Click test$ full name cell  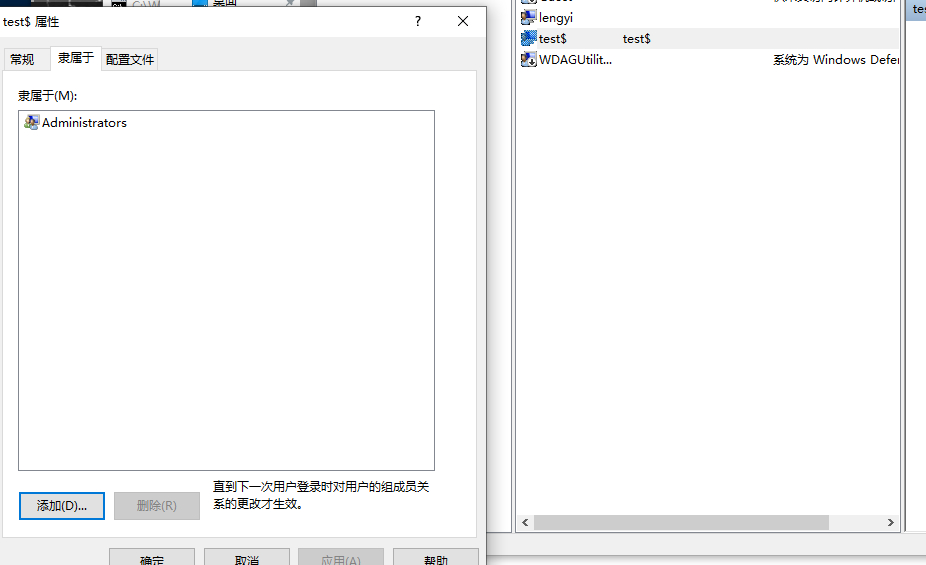pos(637,39)
